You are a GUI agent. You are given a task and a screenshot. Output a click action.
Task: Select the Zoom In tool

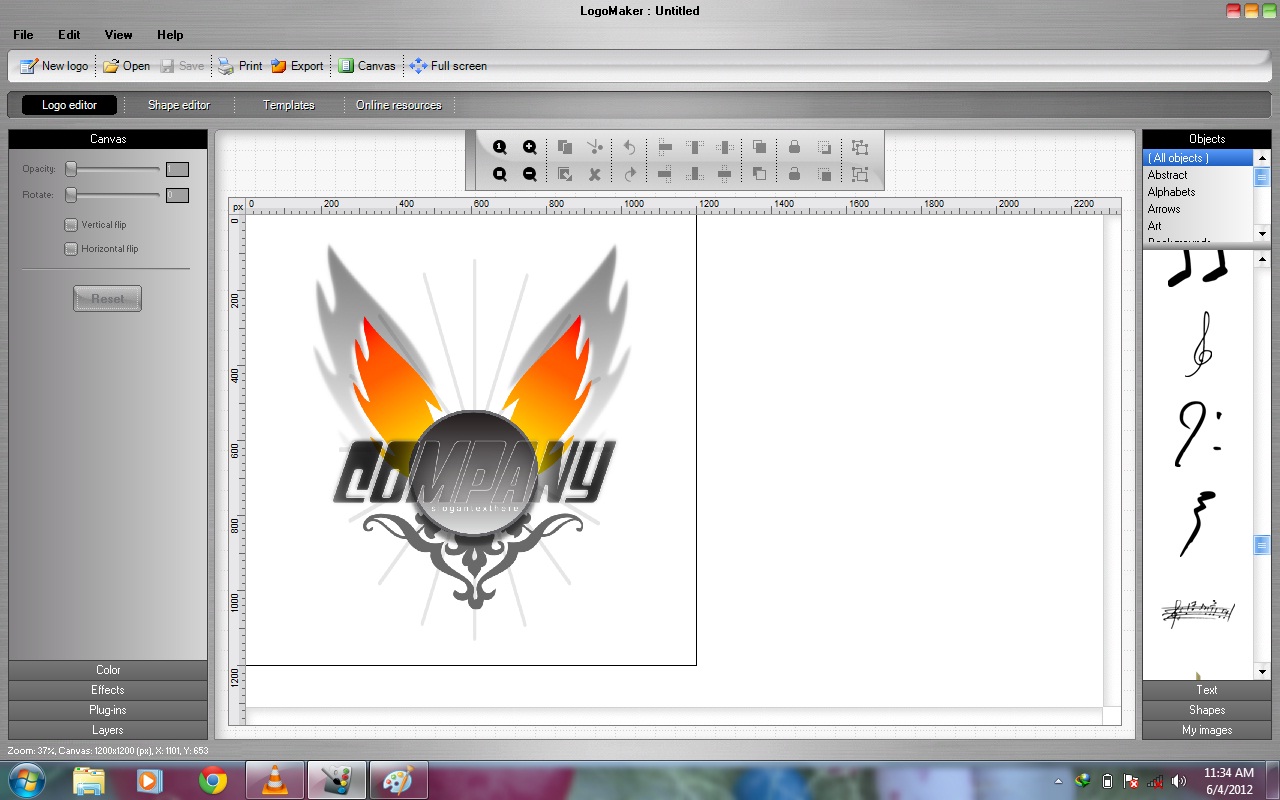click(530, 146)
